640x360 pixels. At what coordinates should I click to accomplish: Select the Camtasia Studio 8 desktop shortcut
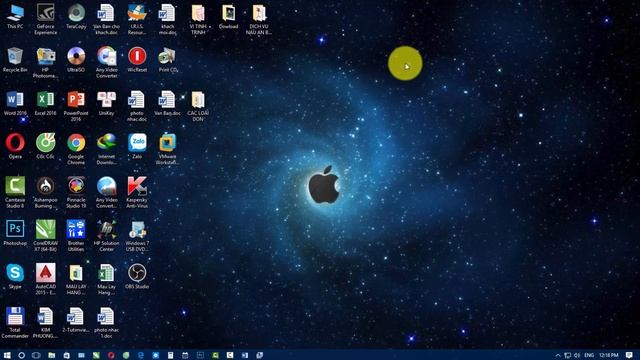15,192
